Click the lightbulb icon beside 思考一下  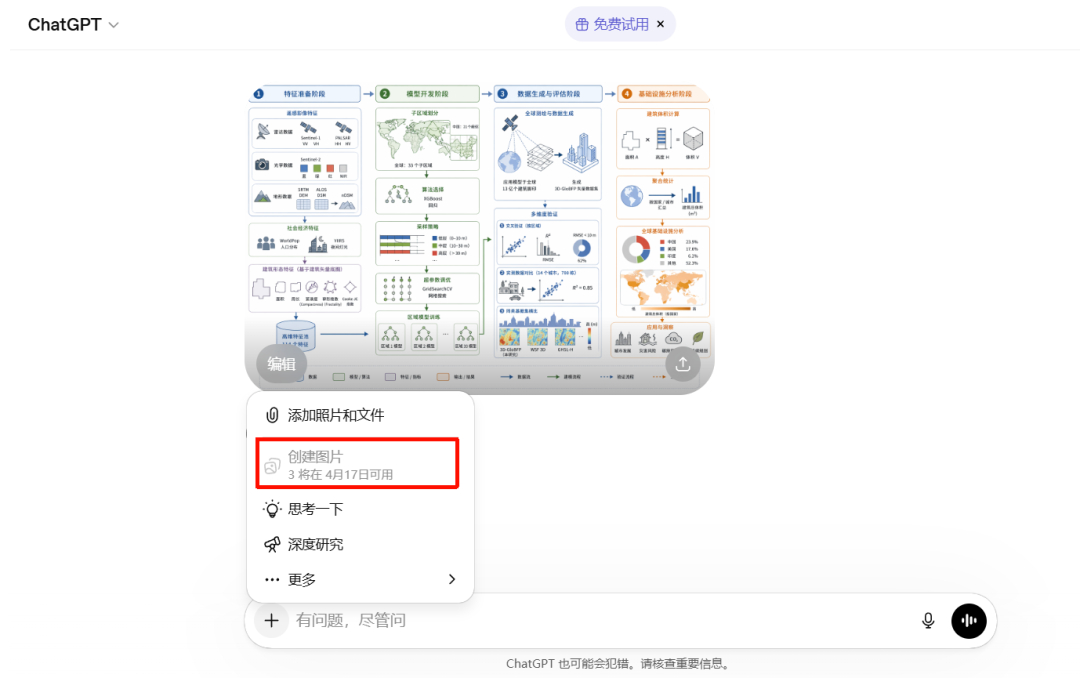(270, 508)
